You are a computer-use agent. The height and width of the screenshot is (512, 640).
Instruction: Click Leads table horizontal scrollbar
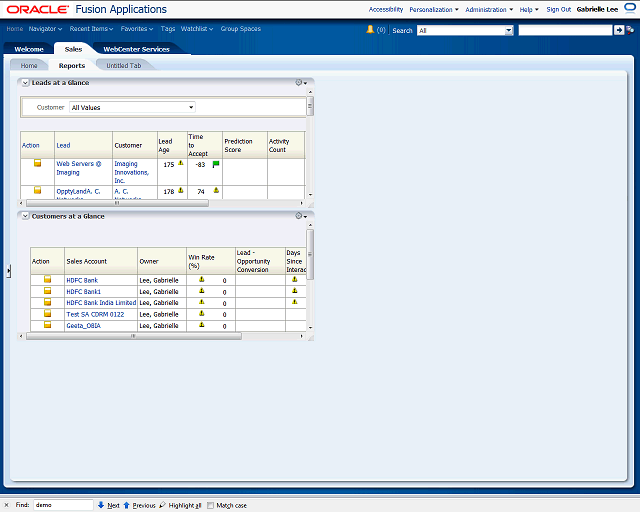pos(117,203)
